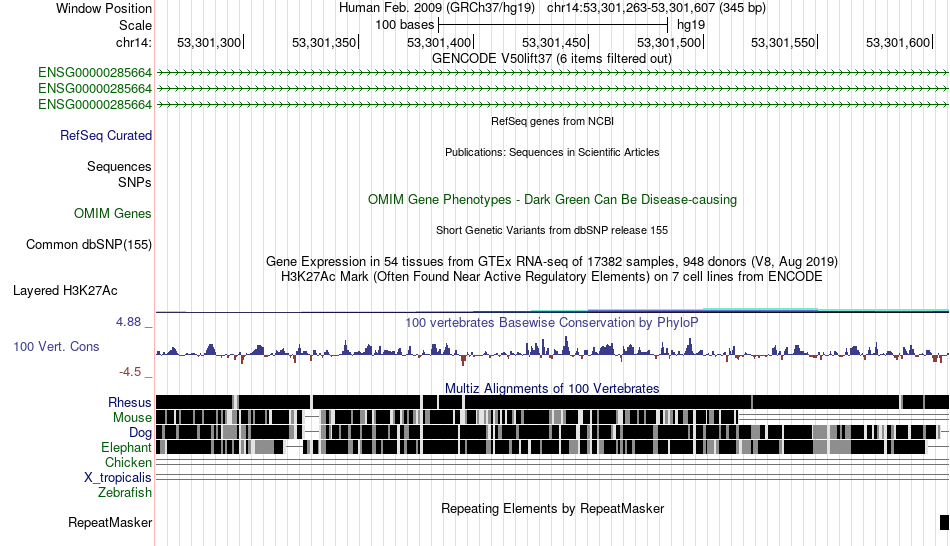Click the Scale label
Image resolution: width=950 pixels, height=546 pixels.
(x=135, y=25)
